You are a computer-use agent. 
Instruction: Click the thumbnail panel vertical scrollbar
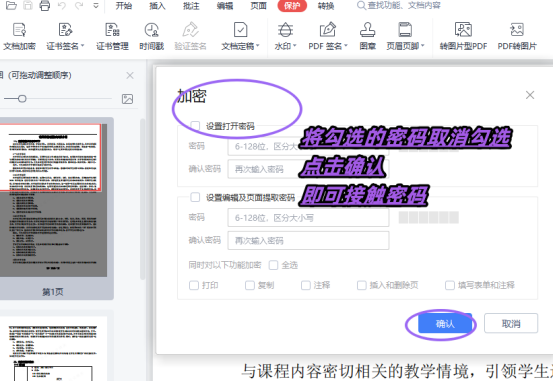(x=142, y=200)
